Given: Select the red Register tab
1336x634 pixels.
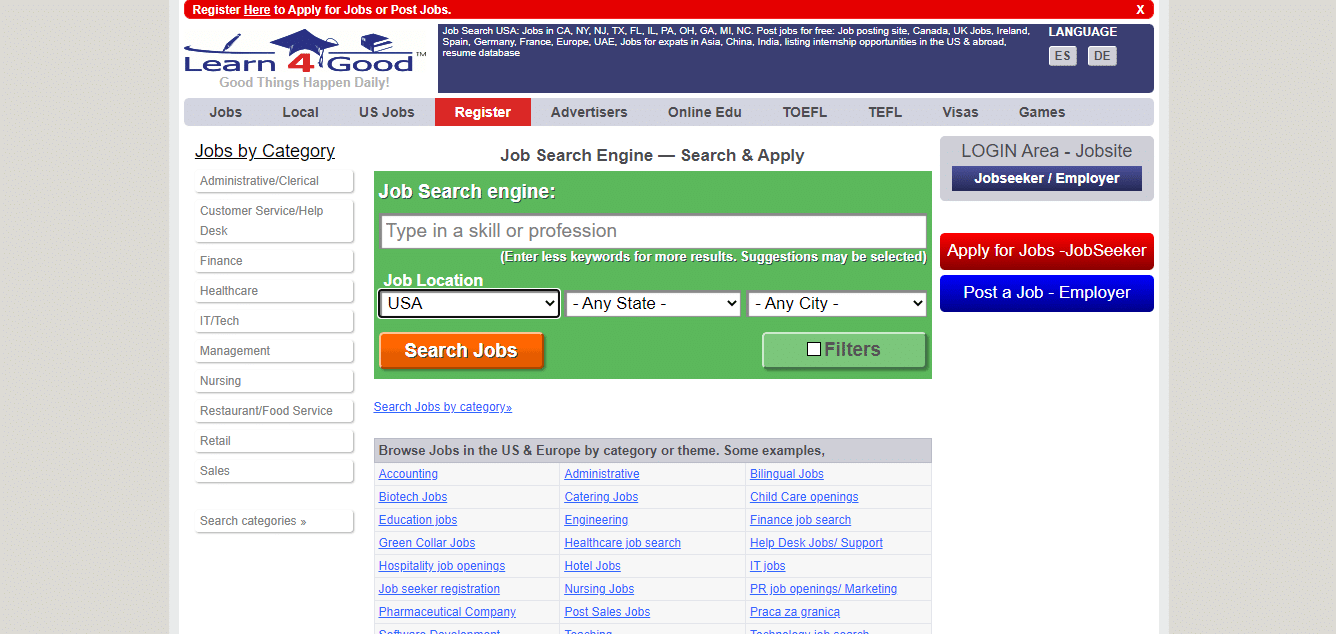Looking at the screenshot, I should click(x=483, y=112).
